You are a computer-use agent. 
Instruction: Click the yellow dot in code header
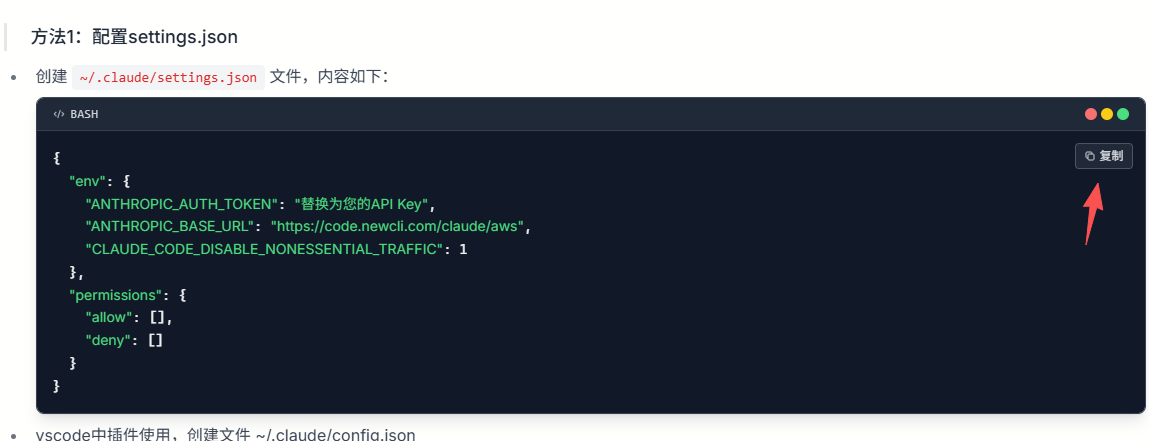click(1107, 114)
